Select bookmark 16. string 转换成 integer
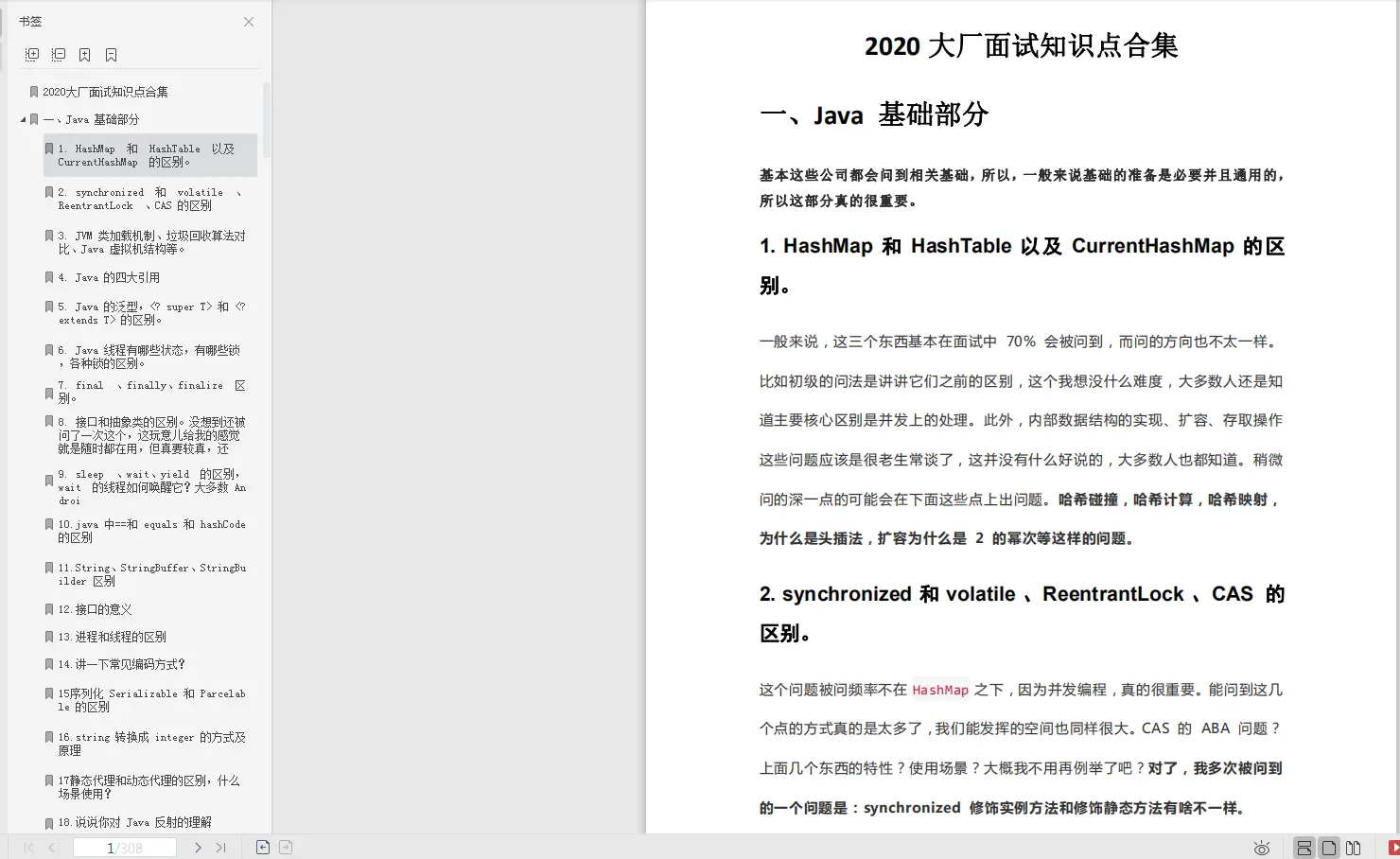The image size is (1400, 859). (150, 744)
